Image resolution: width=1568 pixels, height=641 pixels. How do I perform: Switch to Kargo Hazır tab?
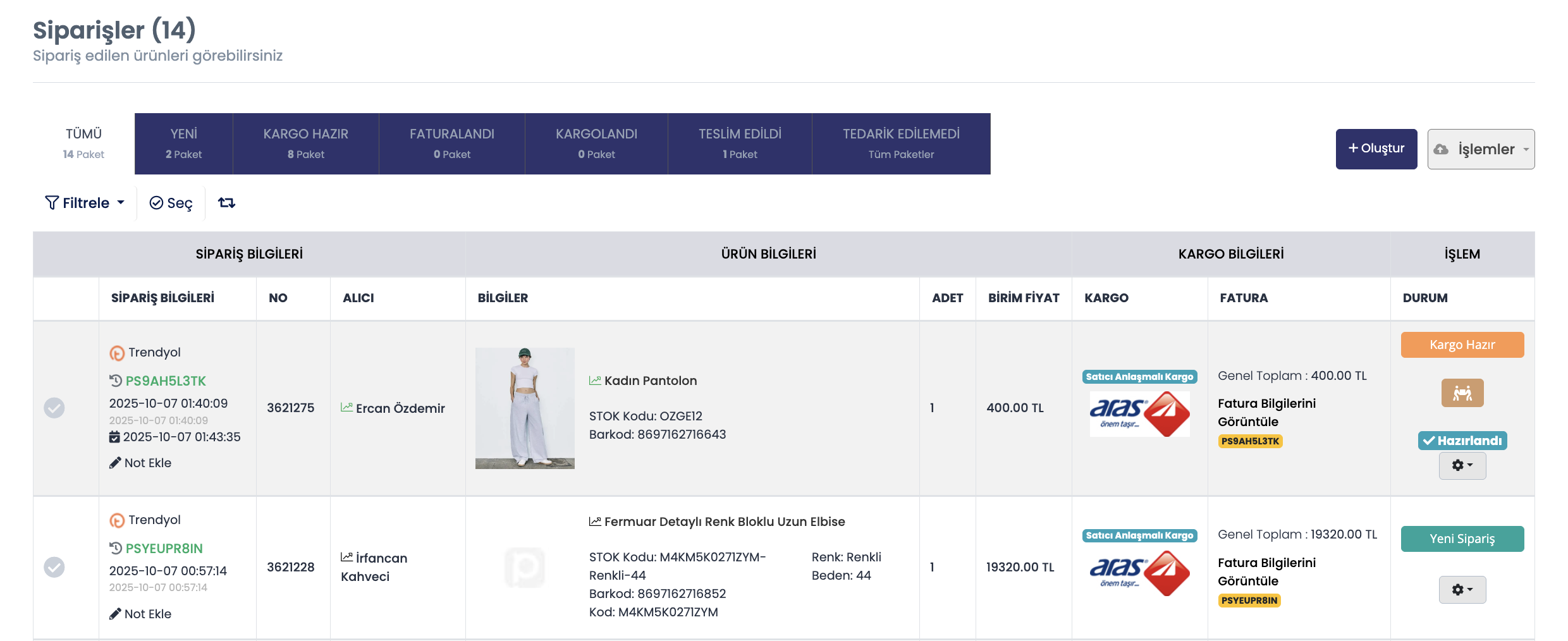306,143
